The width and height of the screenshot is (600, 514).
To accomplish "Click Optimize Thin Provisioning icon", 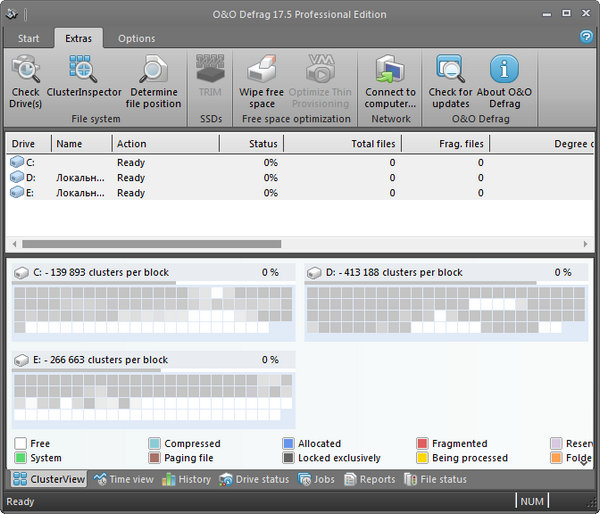I will coord(320,82).
